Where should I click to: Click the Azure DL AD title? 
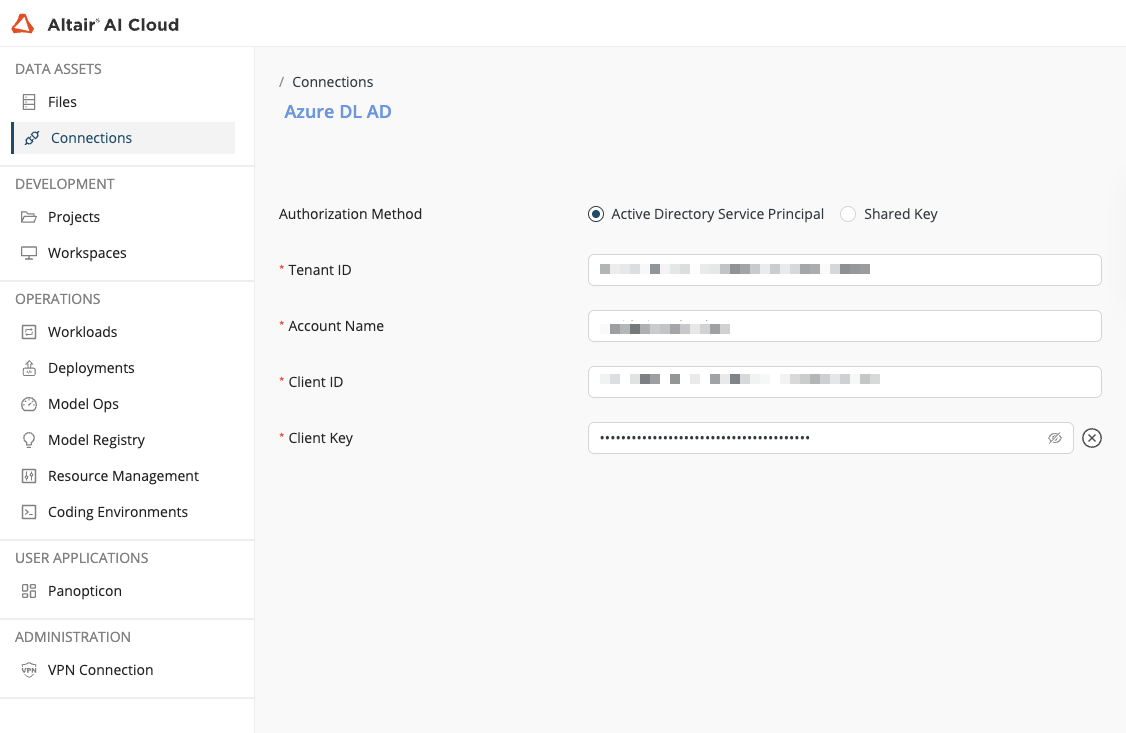(338, 112)
